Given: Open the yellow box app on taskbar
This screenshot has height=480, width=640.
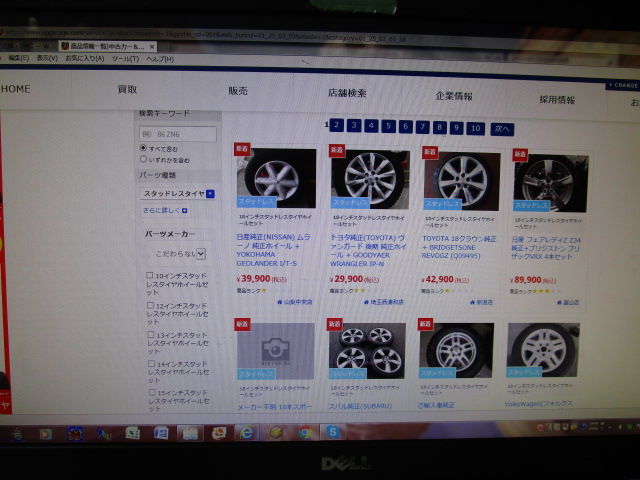Looking at the screenshot, I should (x=276, y=432).
